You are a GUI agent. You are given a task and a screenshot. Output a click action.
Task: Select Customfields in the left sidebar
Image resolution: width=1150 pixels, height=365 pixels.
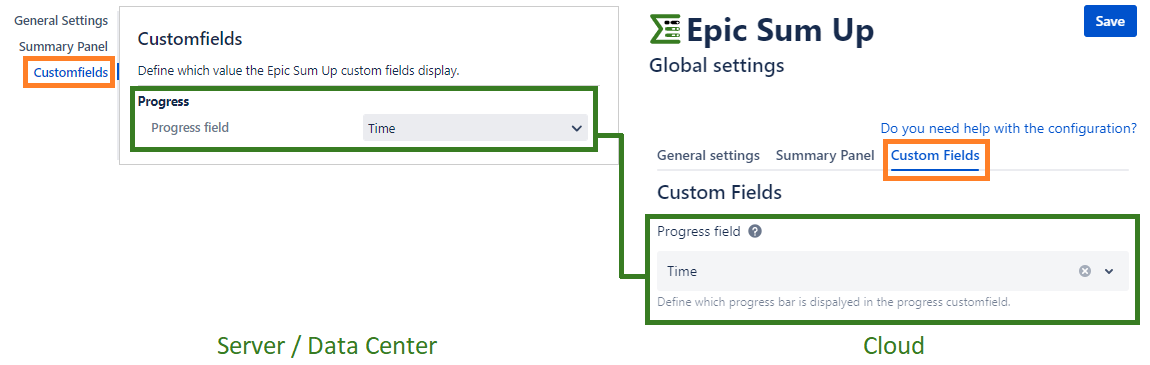pos(71,72)
